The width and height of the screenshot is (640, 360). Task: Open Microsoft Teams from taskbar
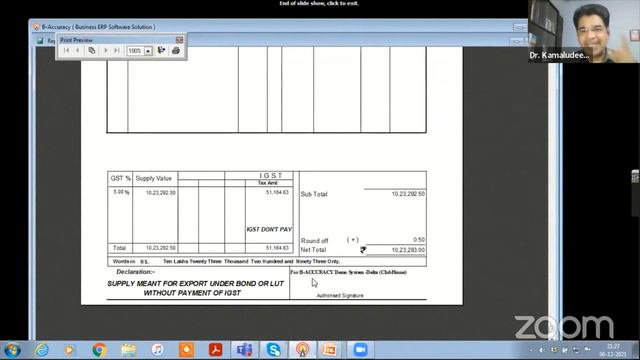tap(244, 350)
